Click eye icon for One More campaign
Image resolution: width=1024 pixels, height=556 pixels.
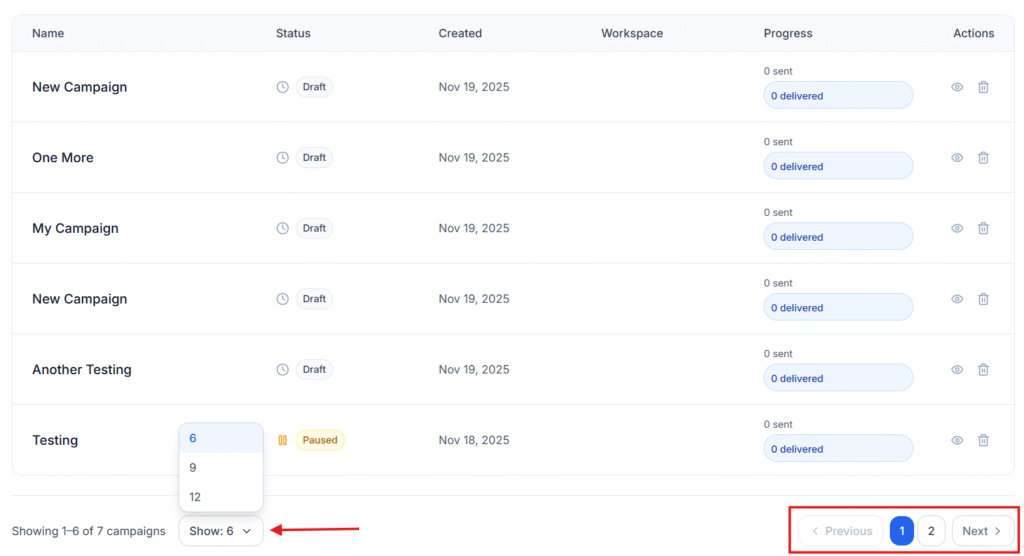pos(957,158)
